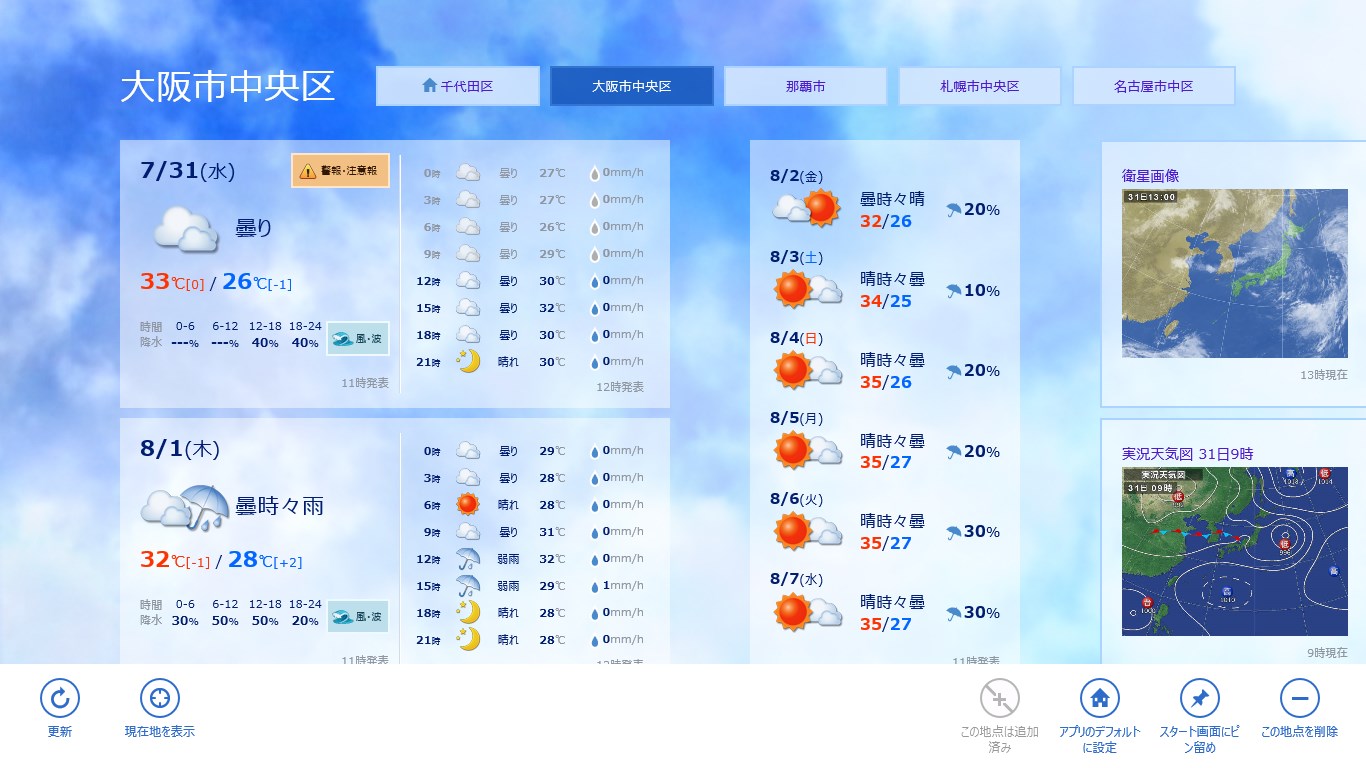Open the 衛星画像 satellite thumbnail

click(x=1235, y=273)
